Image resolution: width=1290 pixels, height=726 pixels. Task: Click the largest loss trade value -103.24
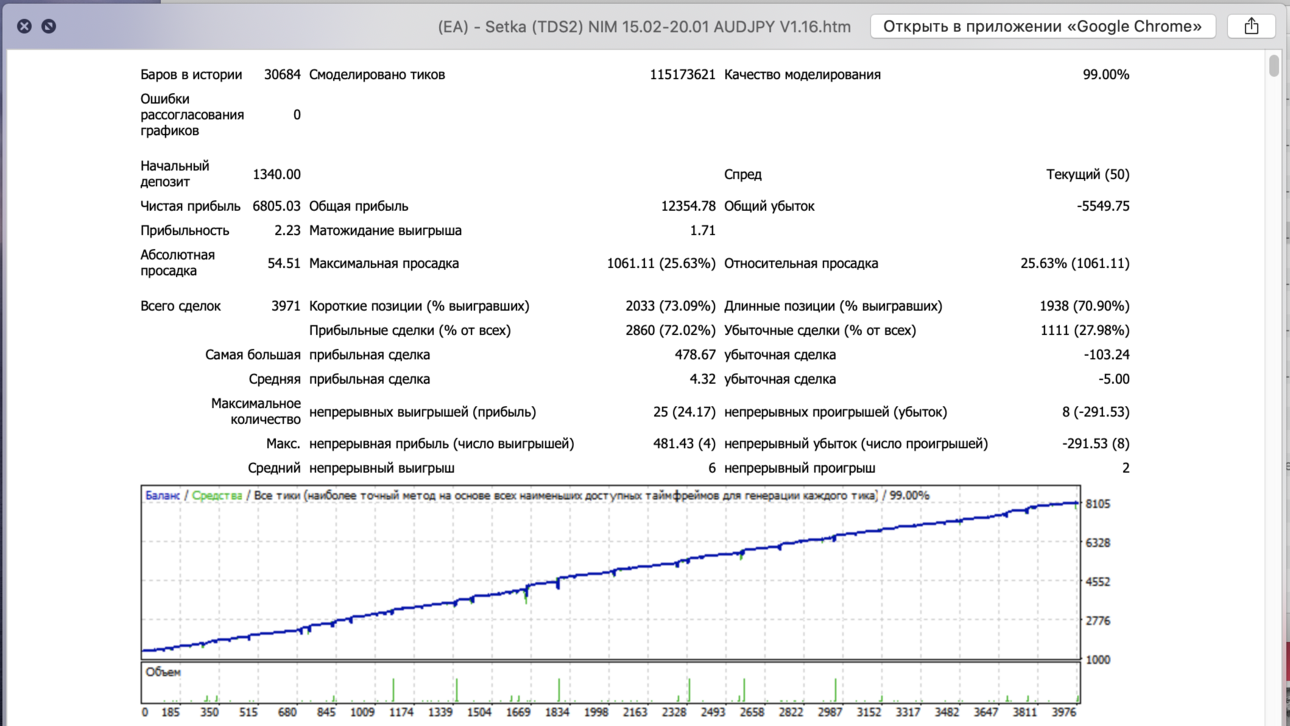pyautogui.click(x=1106, y=355)
